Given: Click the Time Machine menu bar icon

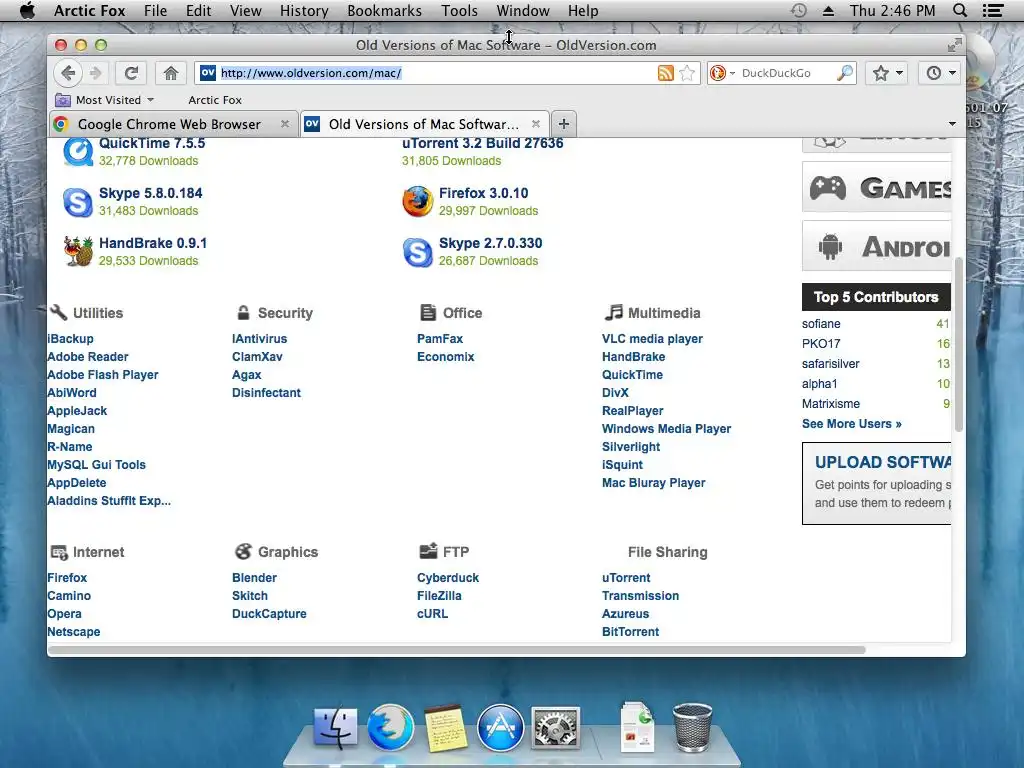Looking at the screenshot, I should pyautogui.click(x=798, y=10).
